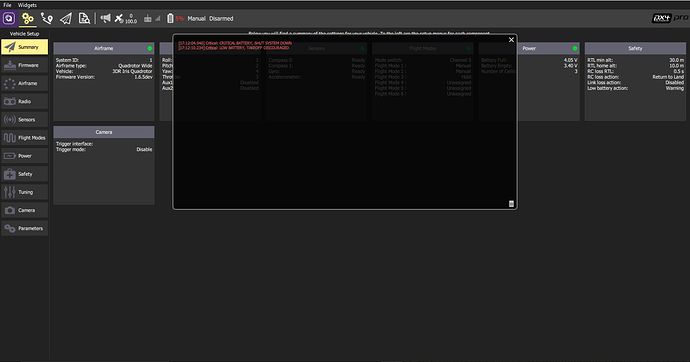Click the 30.0 m RTL min alt value
The height and width of the screenshot is (362, 690).
point(676,60)
